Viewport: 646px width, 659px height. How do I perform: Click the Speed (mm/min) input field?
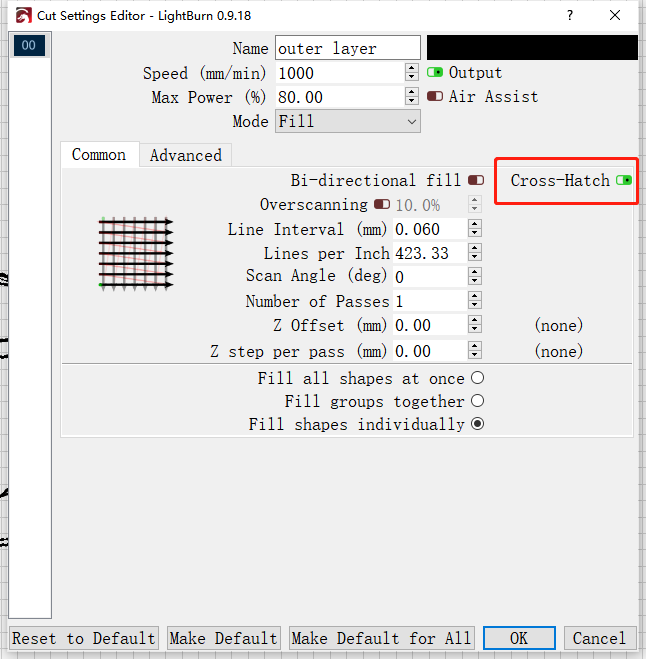[340, 73]
